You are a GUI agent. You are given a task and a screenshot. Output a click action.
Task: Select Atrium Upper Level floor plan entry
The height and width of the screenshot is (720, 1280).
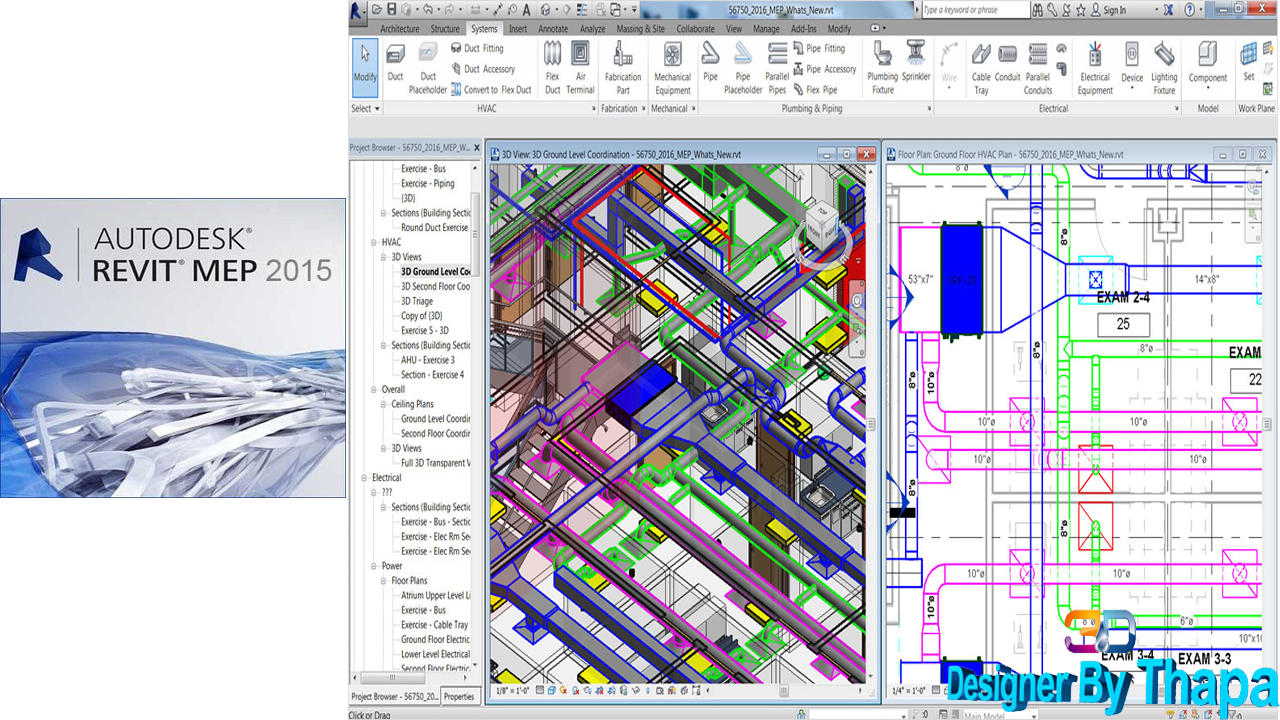(x=436, y=595)
